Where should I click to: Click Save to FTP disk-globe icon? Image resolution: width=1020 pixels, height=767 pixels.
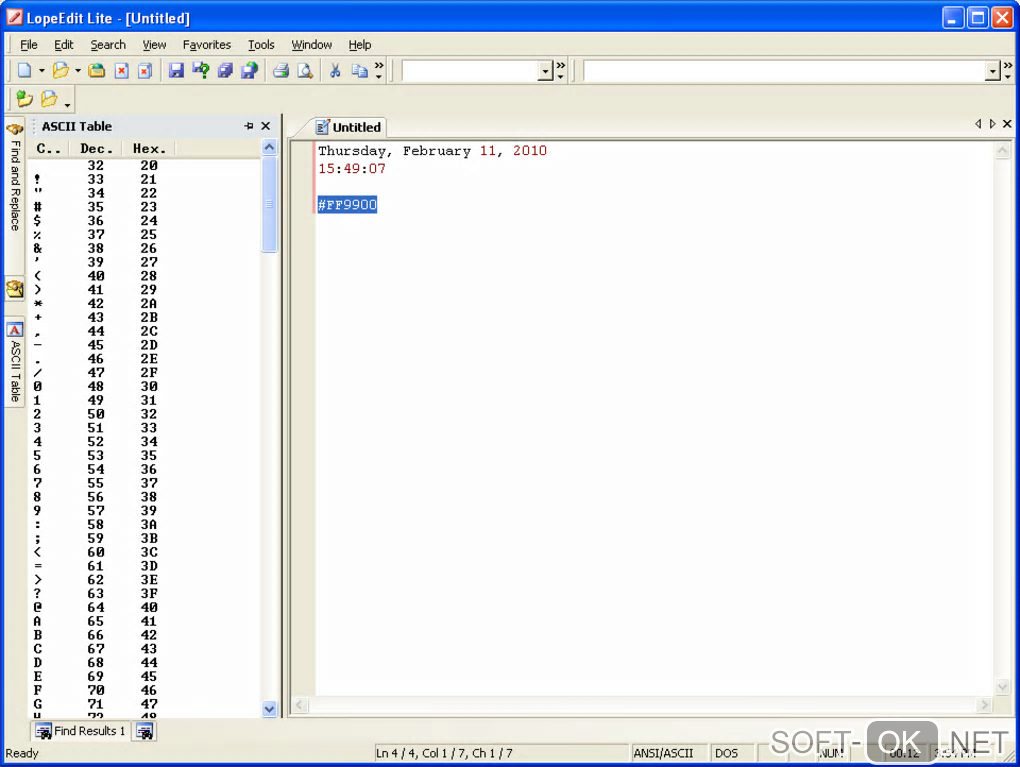click(x=250, y=70)
